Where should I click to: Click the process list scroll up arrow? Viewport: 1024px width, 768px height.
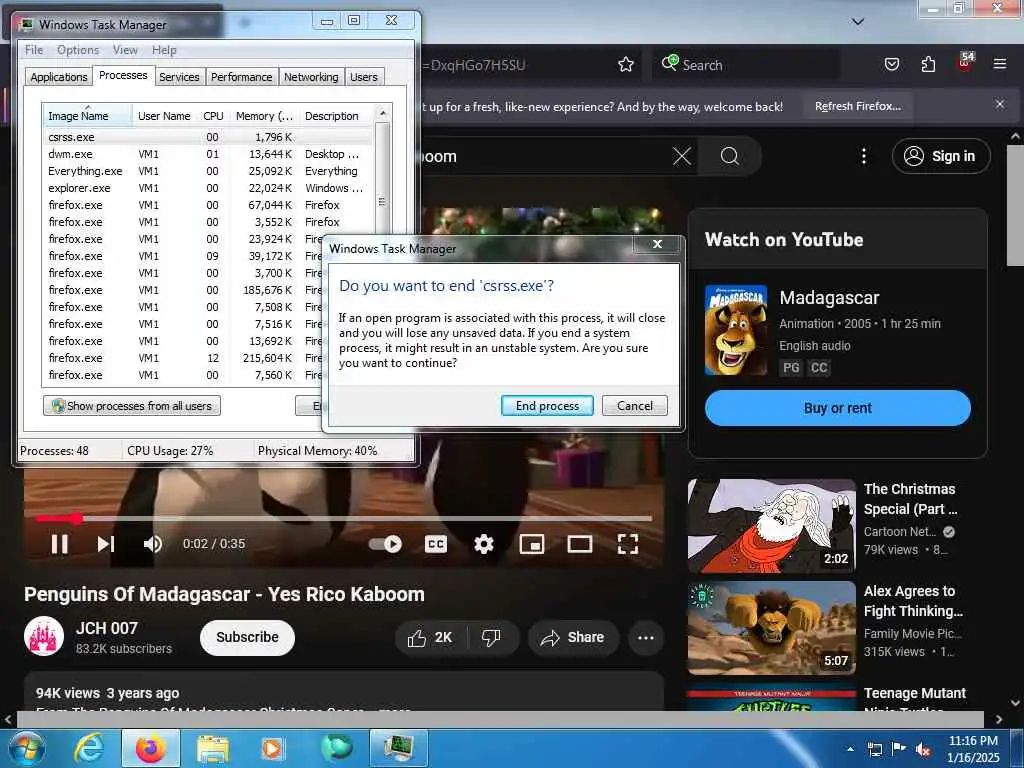tap(383, 114)
